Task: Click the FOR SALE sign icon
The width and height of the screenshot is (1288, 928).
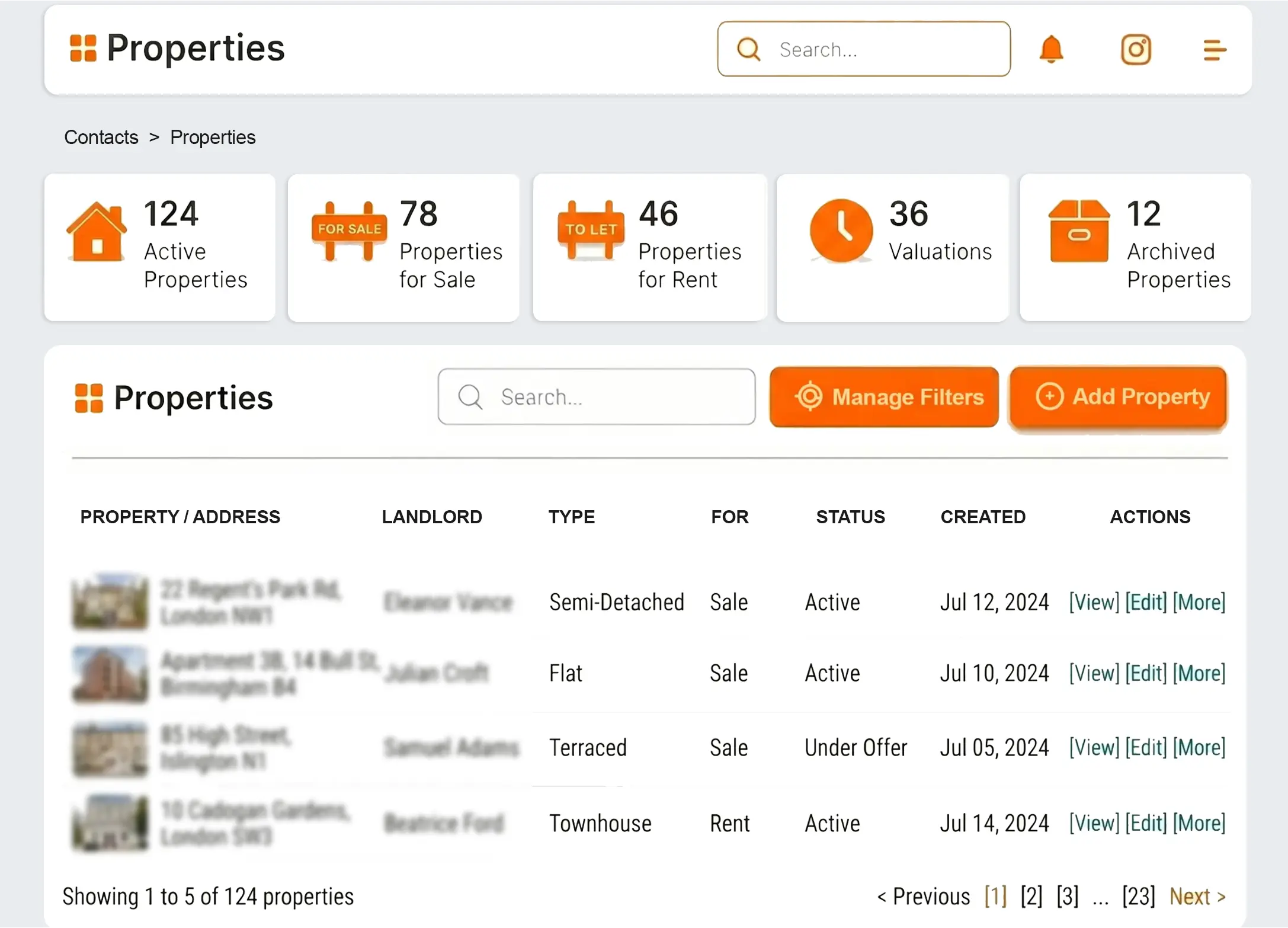Action: [x=349, y=231]
